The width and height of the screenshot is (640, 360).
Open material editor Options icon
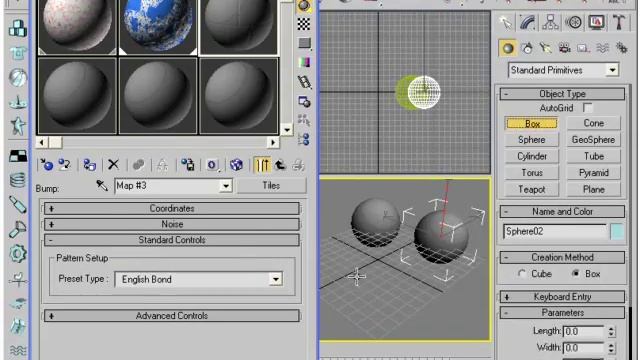(x=304, y=101)
